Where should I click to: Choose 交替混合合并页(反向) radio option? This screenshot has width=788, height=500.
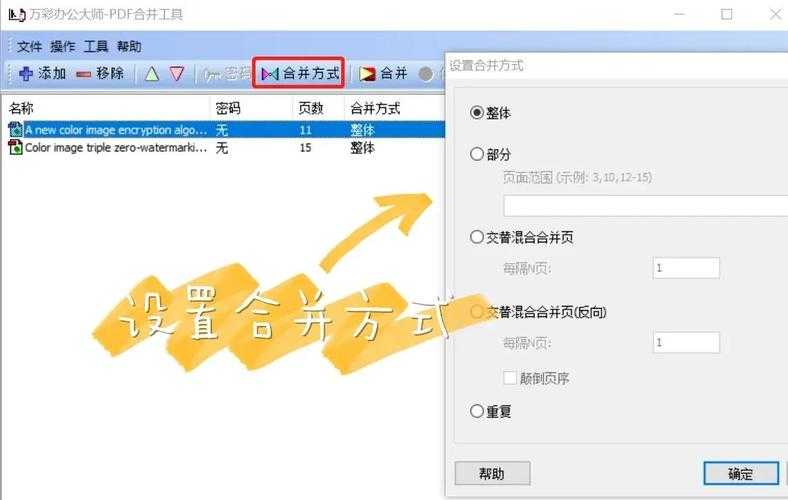coord(476,312)
